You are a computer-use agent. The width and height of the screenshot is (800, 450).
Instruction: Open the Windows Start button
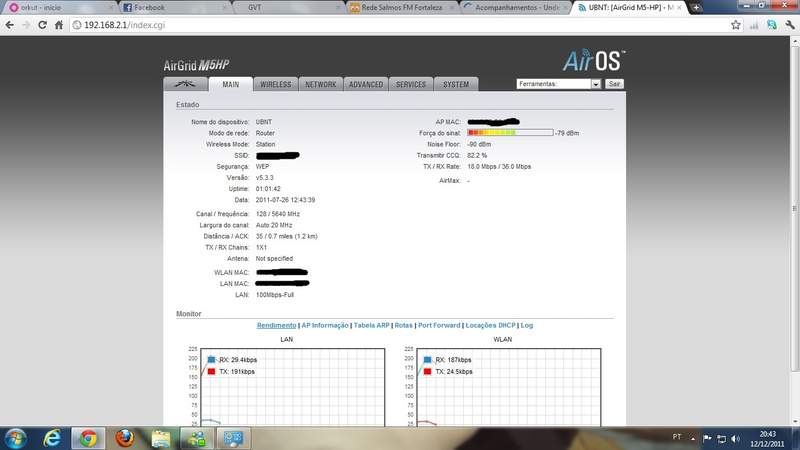click(x=15, y=438)
